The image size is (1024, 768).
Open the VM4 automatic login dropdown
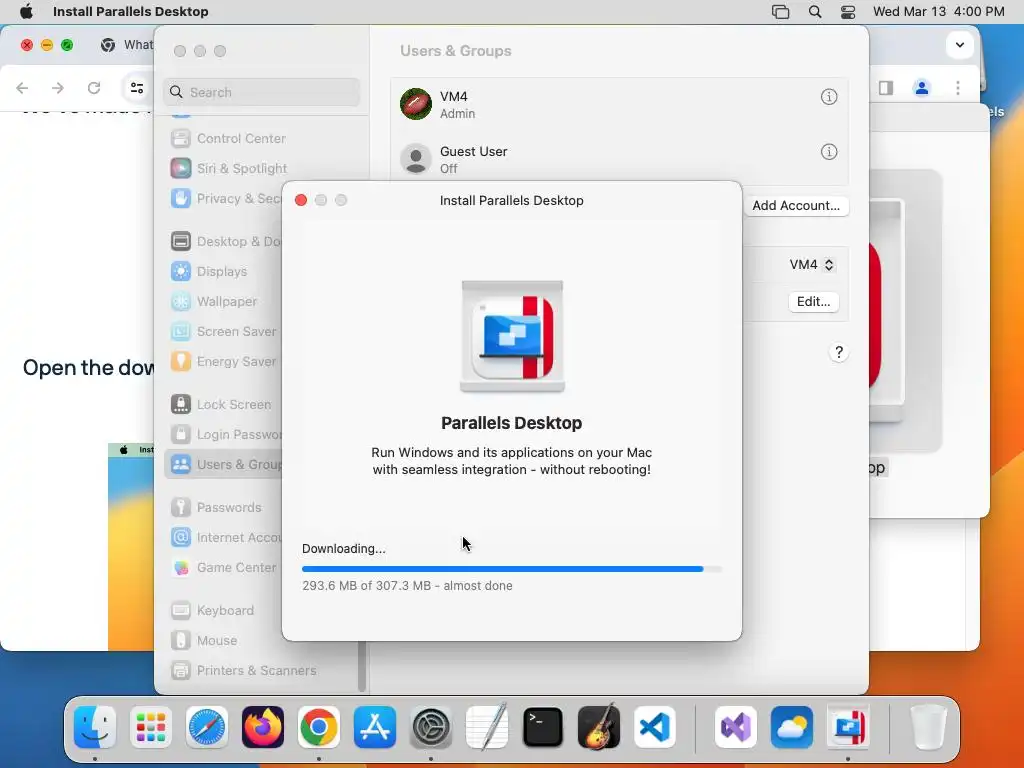pos(811,264)
